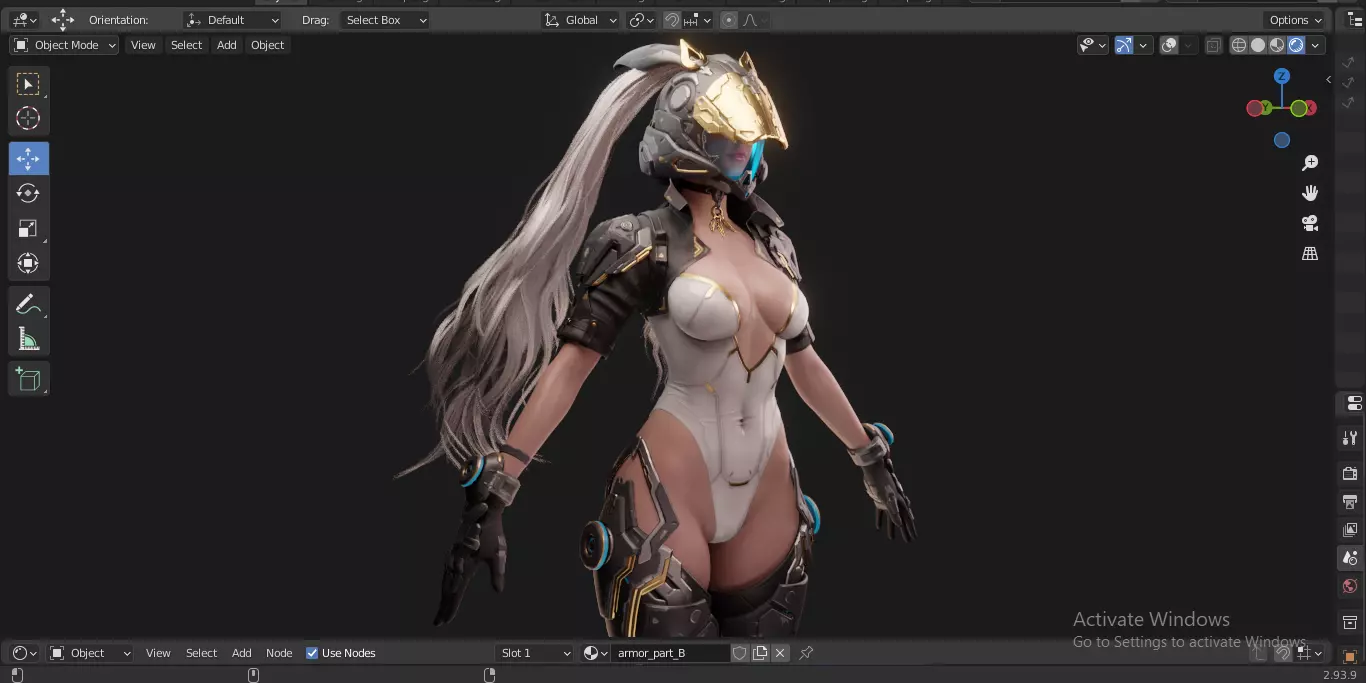Screen dimensions: 1366x683
Task: Toggle snapping magnet in viewport header
Action: pos(673,20)
